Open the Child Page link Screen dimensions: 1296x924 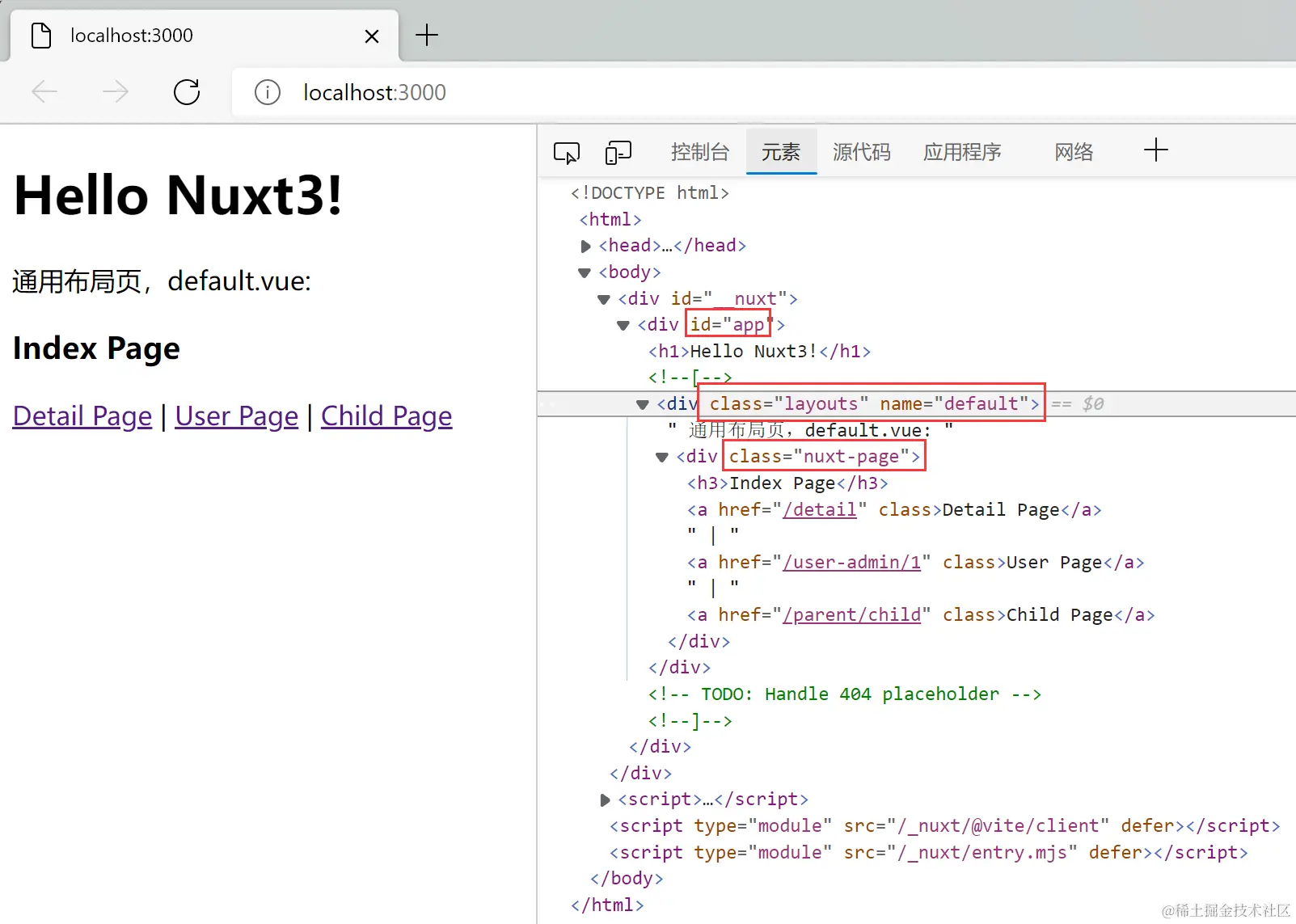tap(386, 416)
